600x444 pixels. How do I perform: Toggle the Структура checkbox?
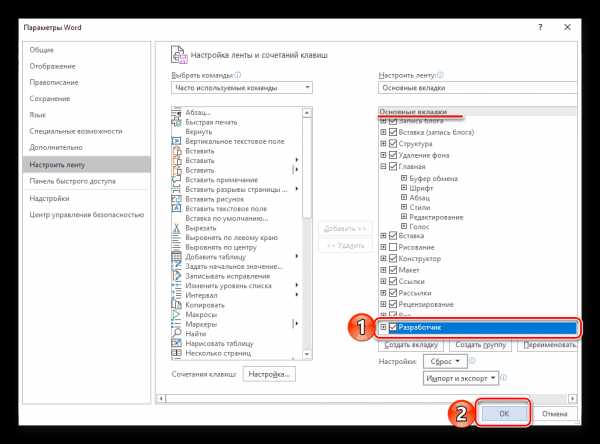393,144
